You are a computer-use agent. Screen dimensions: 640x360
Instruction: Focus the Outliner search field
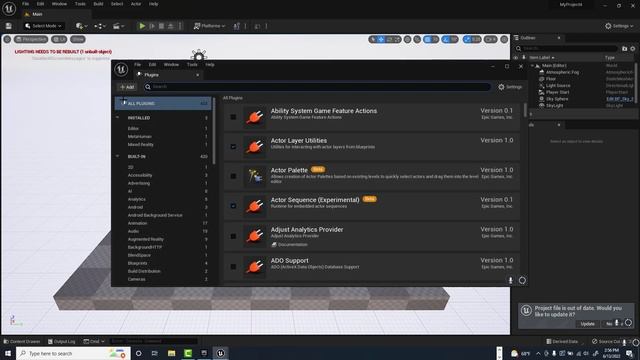[567, 48]
